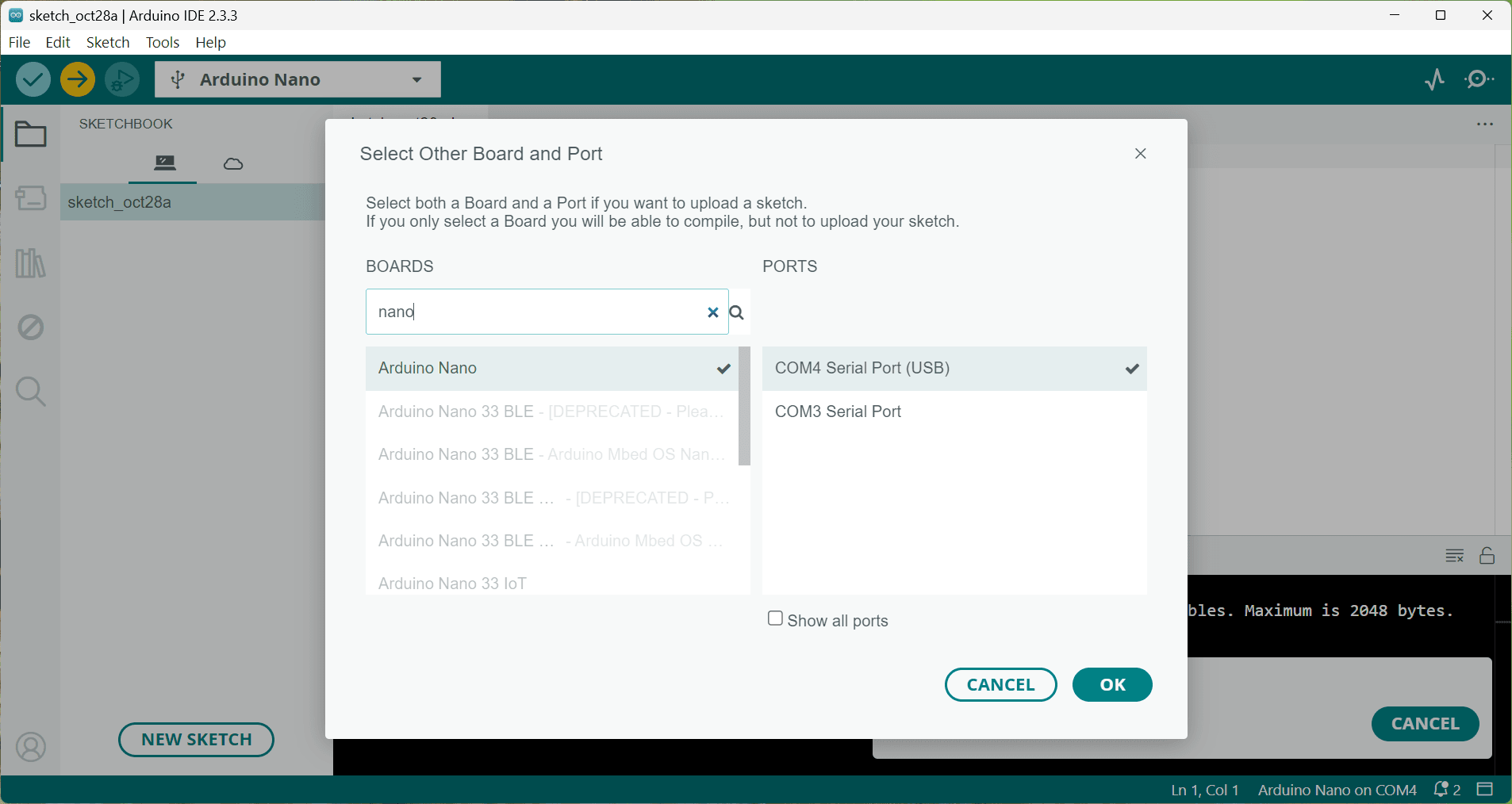Confirm the selection with OK

(x=1112, y=685)
